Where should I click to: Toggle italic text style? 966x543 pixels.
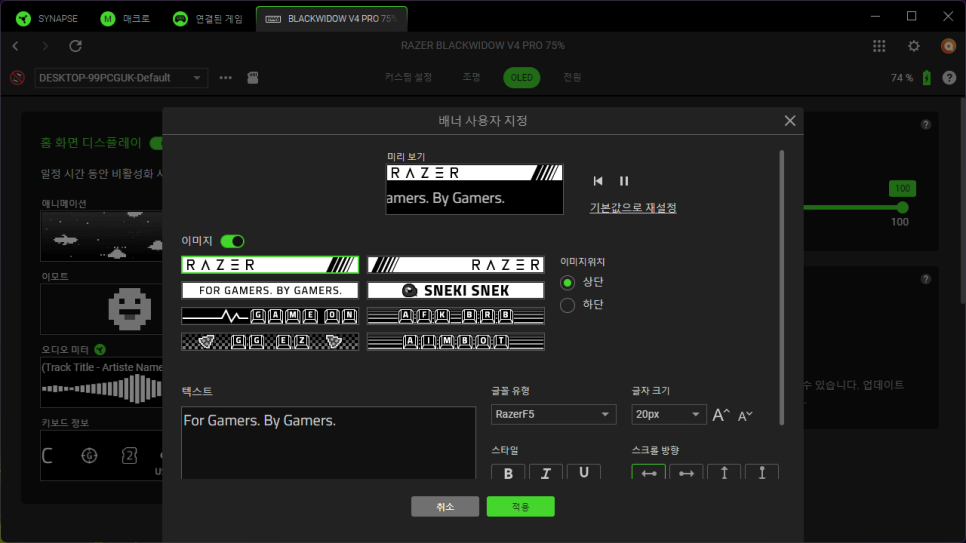coord(546,473)
